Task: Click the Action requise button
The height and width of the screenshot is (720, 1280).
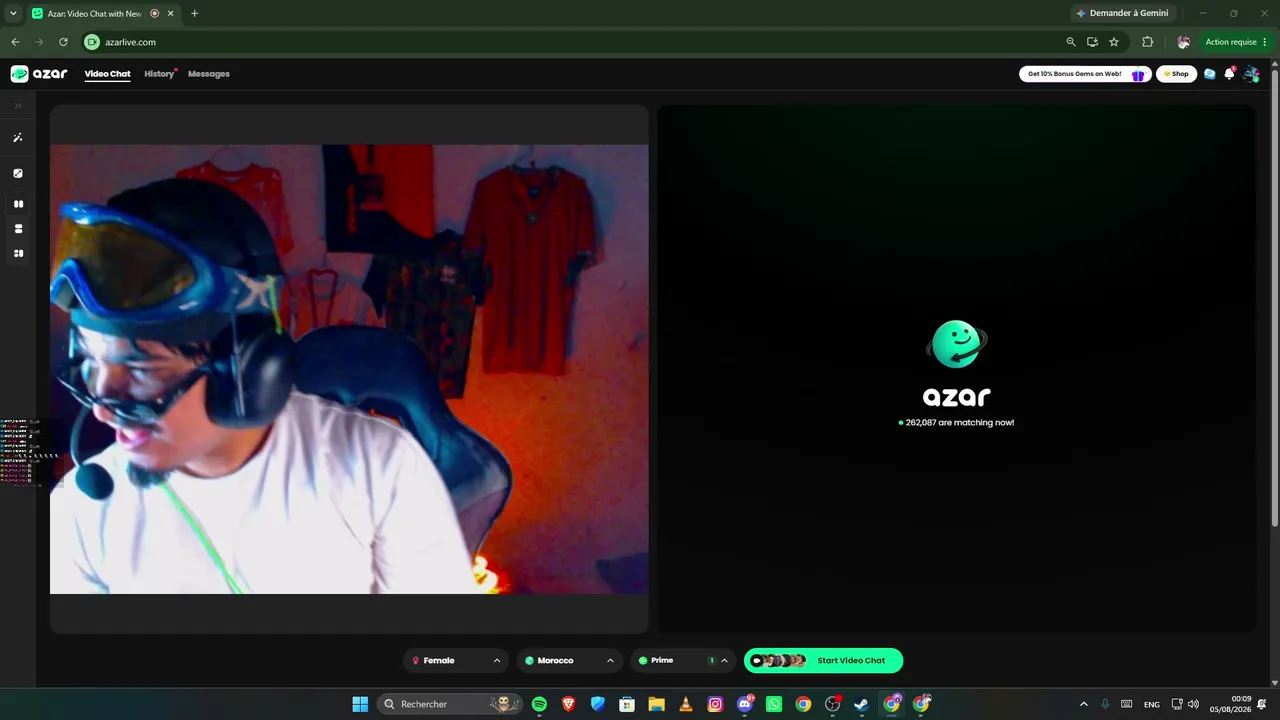Action: coord(1237,42)
